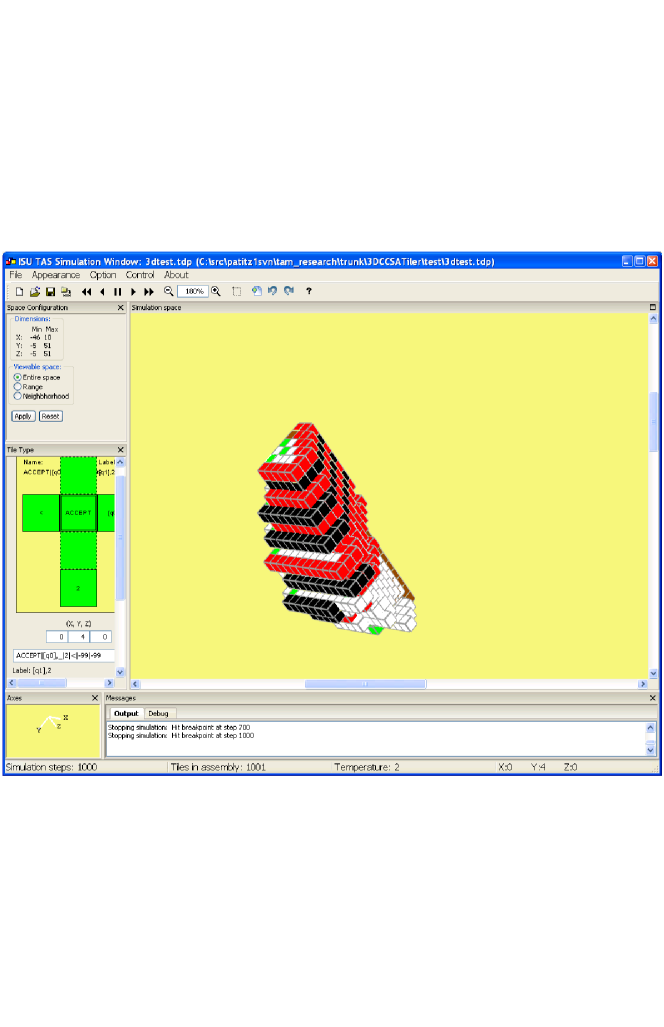Click Tile Type vertical scrollbar down arrow
This screenshot has height=1027, width=664.
(x=120, y=672)
